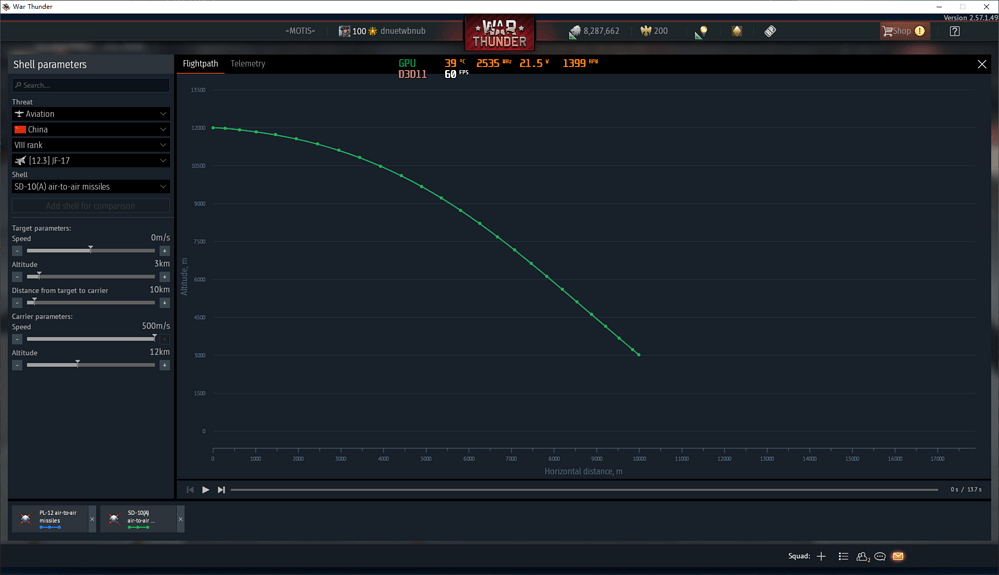Switch to the Telemetry tab
Screen dimensions: 999x575
coord(248,64)
